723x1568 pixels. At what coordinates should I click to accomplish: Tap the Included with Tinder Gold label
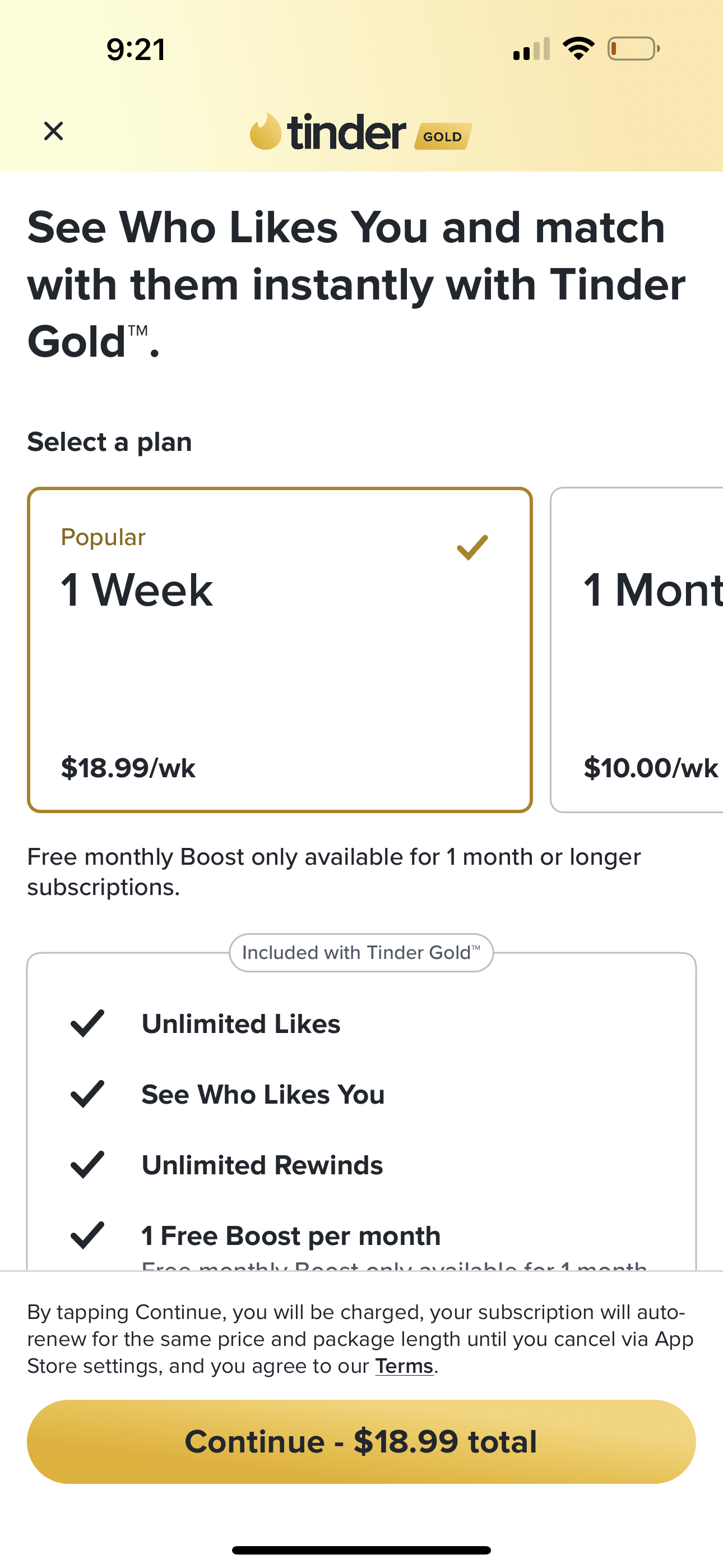click(x=361, y=953)
